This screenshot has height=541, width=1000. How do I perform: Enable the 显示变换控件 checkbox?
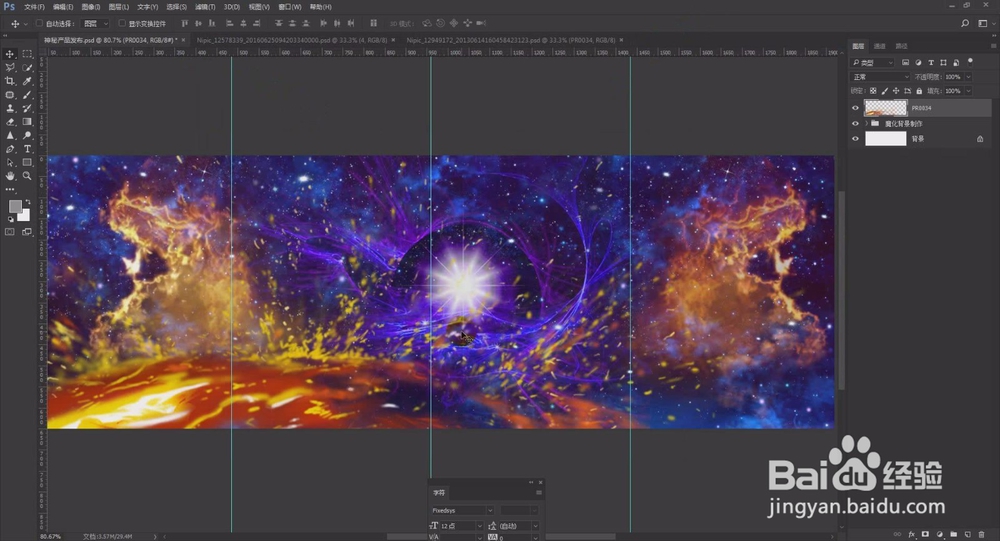[x=122, y=24]
